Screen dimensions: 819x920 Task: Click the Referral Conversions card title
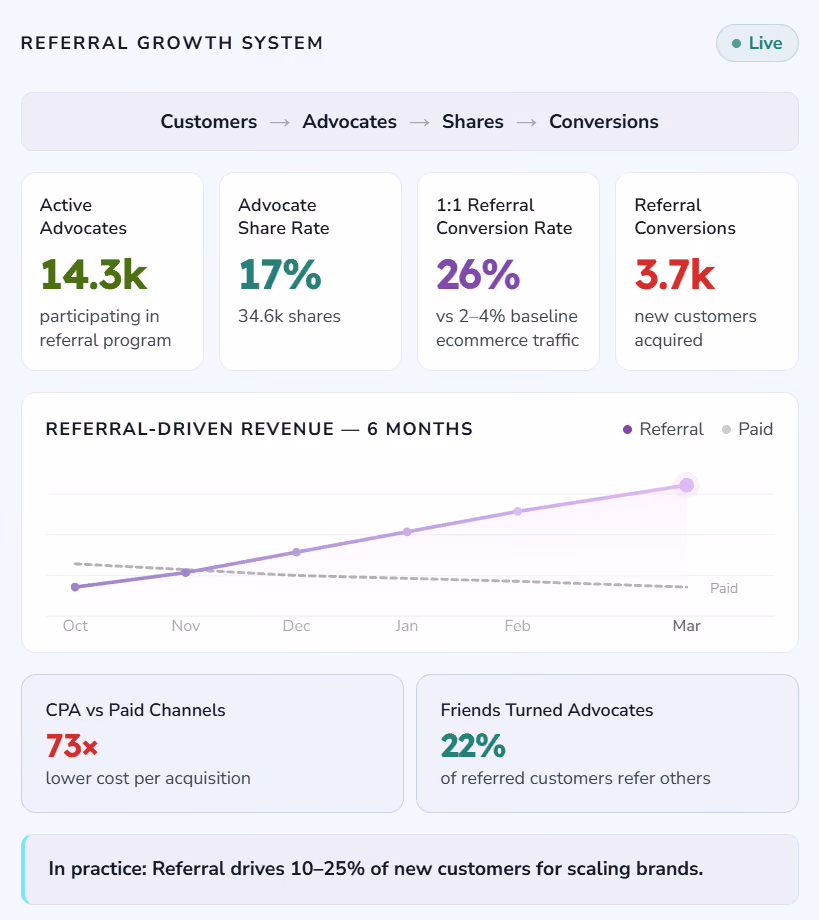tap(685, 216)
